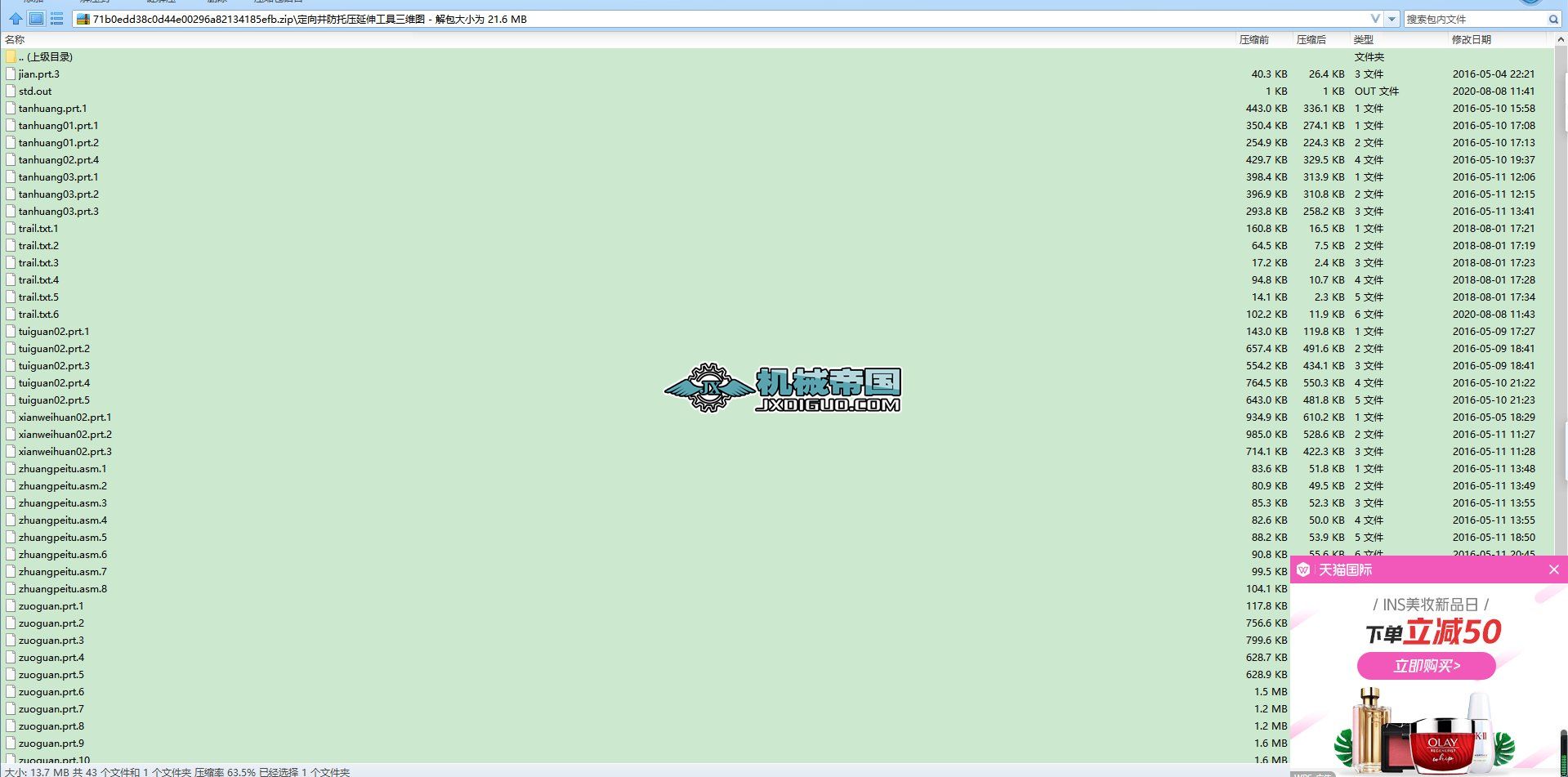Select file zhuangpeitu.asm.5
The height and width of the screenshot is (777, 1568).
pyautogui.click(x=62, y=537)
